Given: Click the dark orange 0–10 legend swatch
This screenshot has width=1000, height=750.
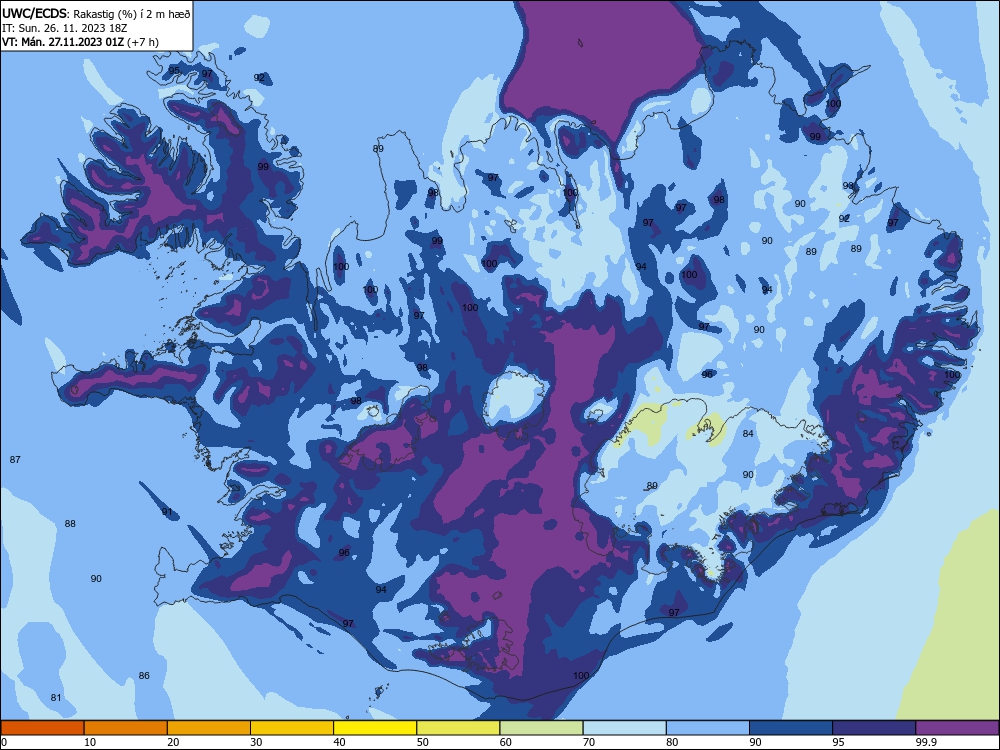Looking at the screenshot, I should click(x=42, y=728).
